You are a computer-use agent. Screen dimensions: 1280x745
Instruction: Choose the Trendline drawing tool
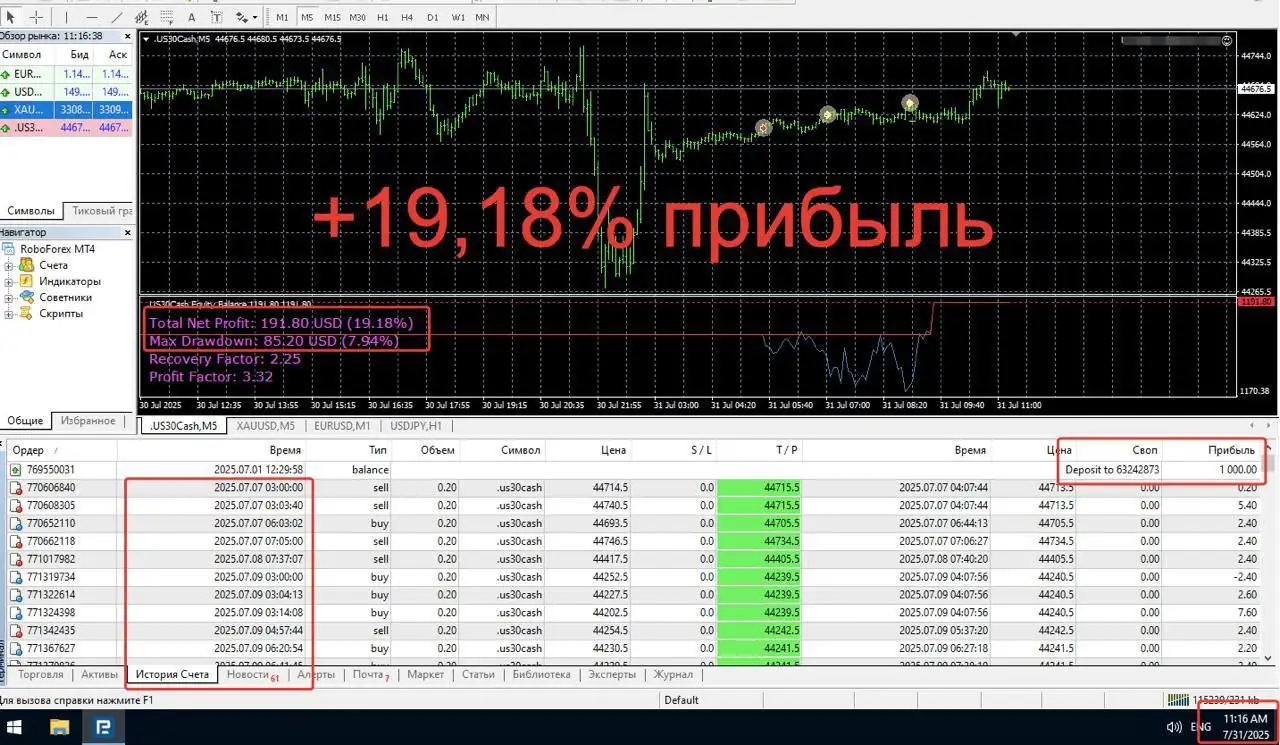pyautogui.click(x=117, y=17)
